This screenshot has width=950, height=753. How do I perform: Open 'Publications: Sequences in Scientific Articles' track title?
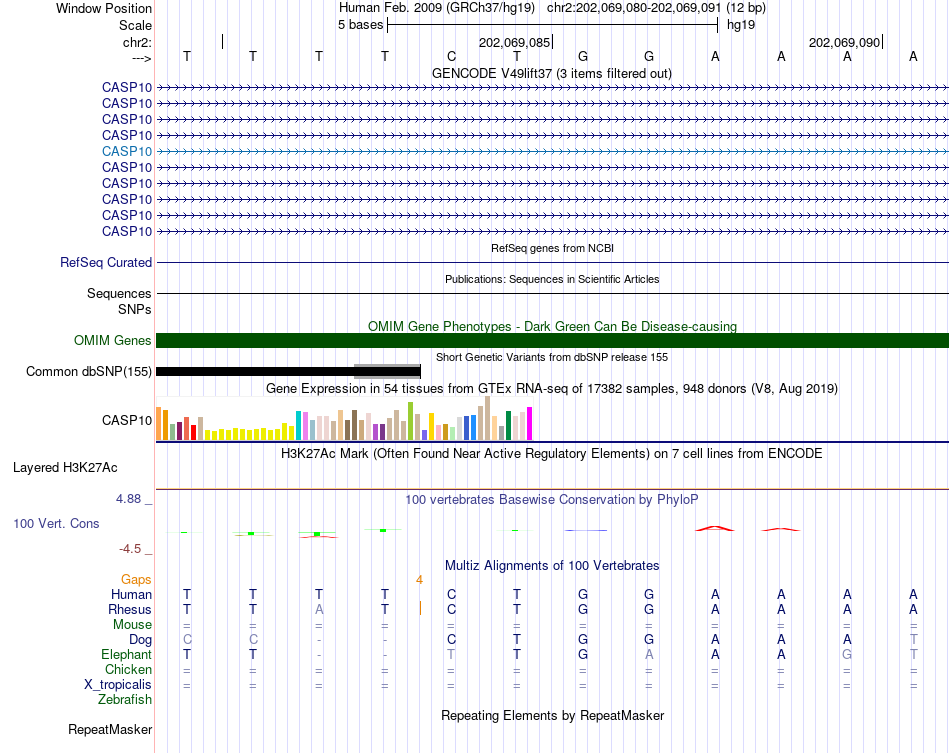coord(552,279)
